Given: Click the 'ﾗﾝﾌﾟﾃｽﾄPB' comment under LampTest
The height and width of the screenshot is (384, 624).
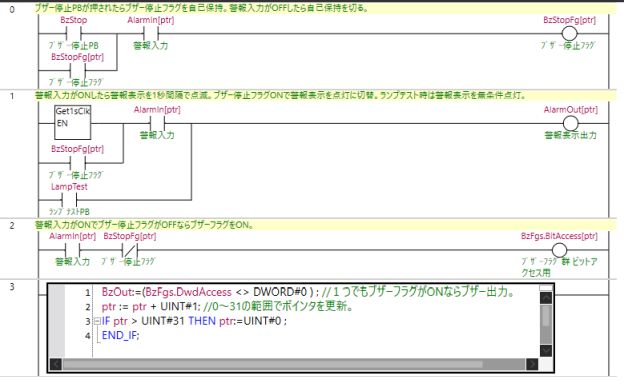Looking at the screenshot, I should 69,212.
